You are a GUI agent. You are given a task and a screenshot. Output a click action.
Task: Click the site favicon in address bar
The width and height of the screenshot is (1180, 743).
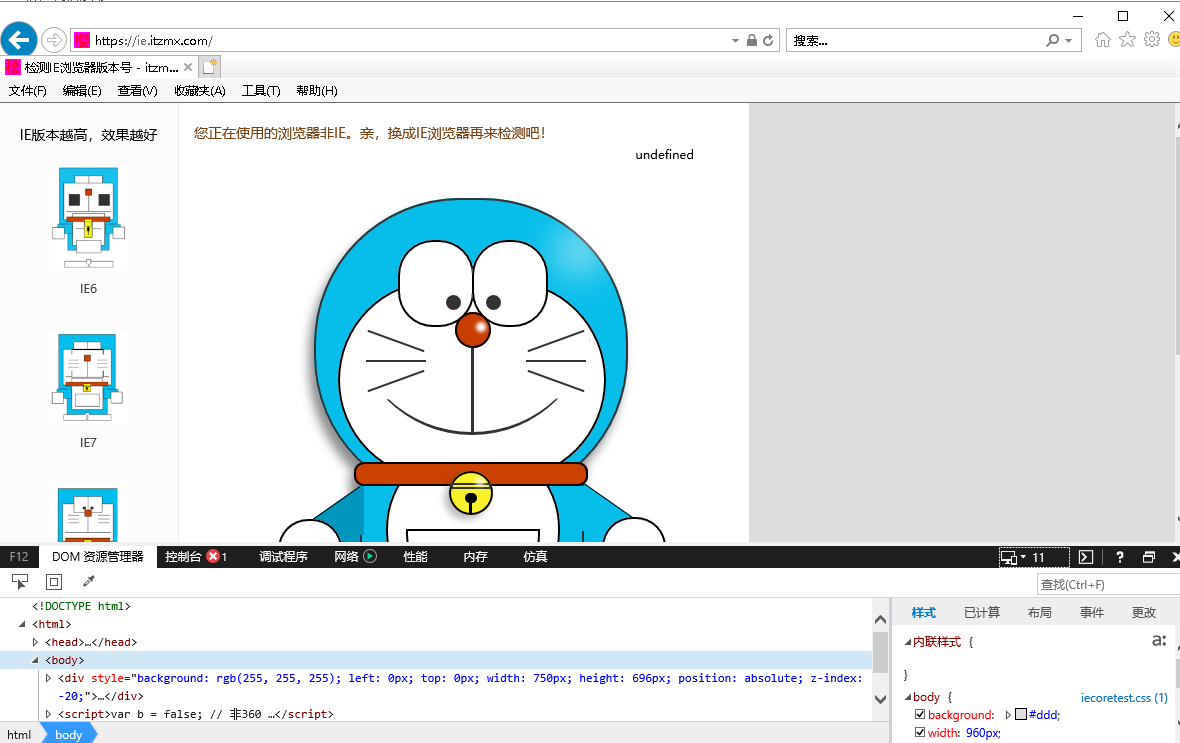click(82, 41)
